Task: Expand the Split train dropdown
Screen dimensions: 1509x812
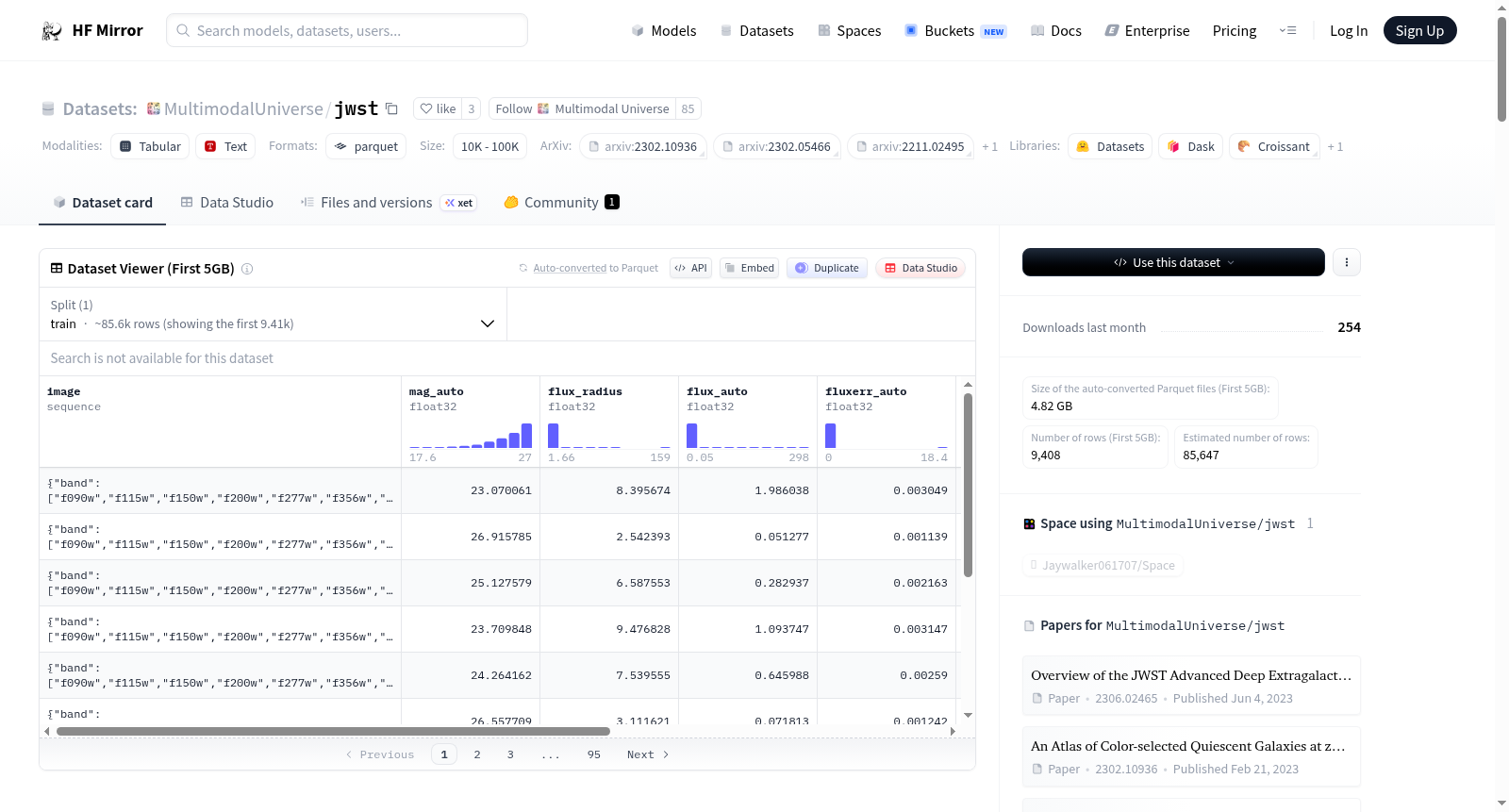Action: pyautogui.click(x=273, y=314)
